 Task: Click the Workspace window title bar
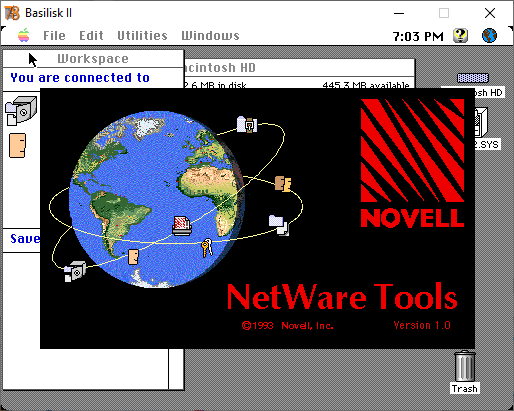[93, 59]
